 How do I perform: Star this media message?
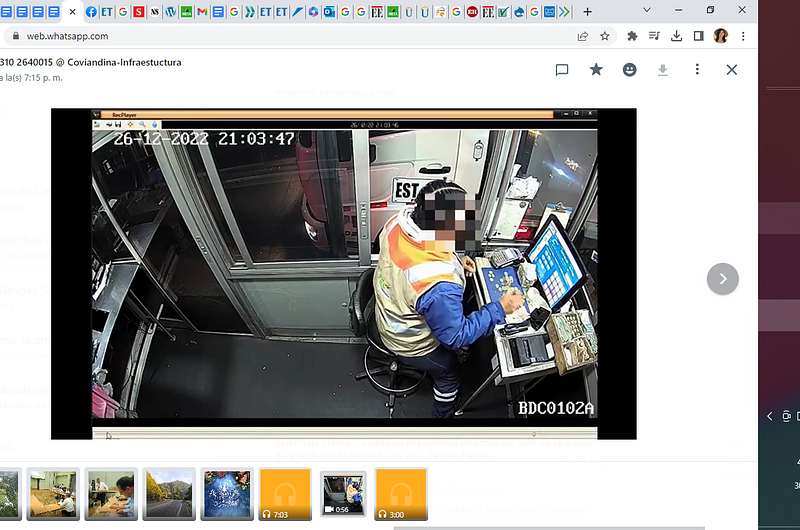tap(596, 69)
